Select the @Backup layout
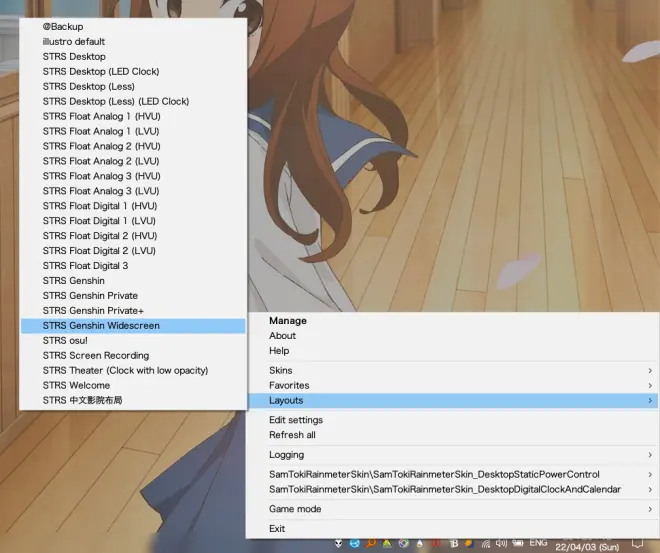The height and width of the screenshot is (553, 660). pyautogui.click(x=133, y=27)
